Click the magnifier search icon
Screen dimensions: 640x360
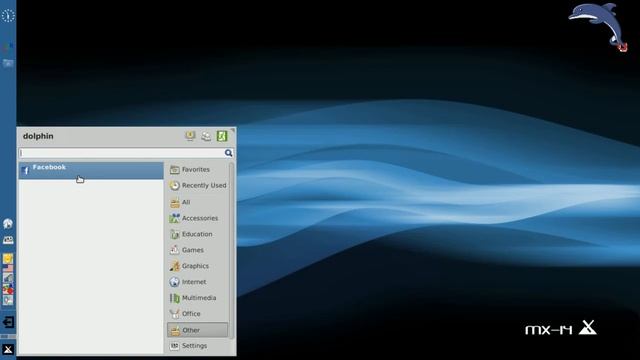pyautogui.click(x=229, y=153)
